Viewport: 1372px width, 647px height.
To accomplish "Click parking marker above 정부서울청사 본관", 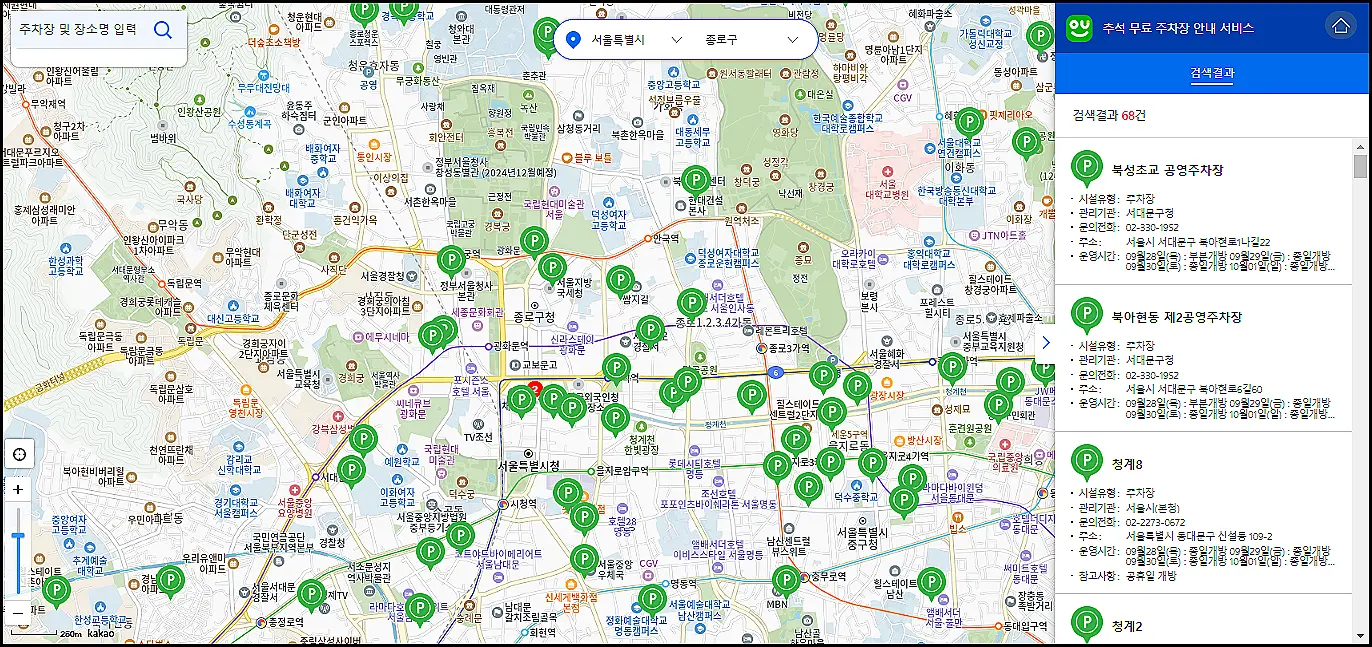I will pos(452,261).
